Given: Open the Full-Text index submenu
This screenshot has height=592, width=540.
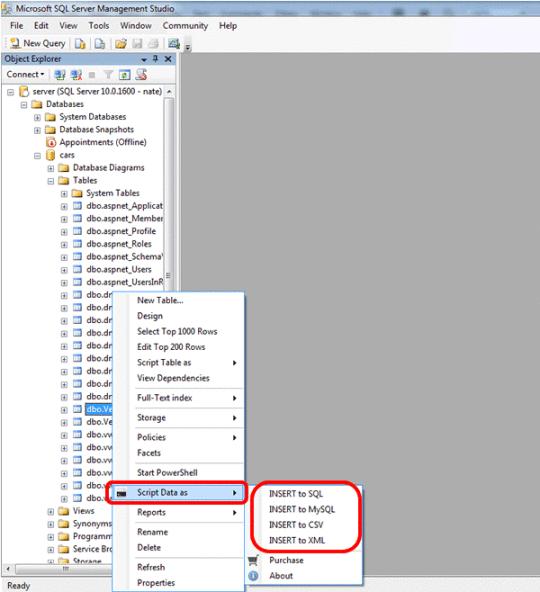Looking at the screenshot, I should point(179,398).
